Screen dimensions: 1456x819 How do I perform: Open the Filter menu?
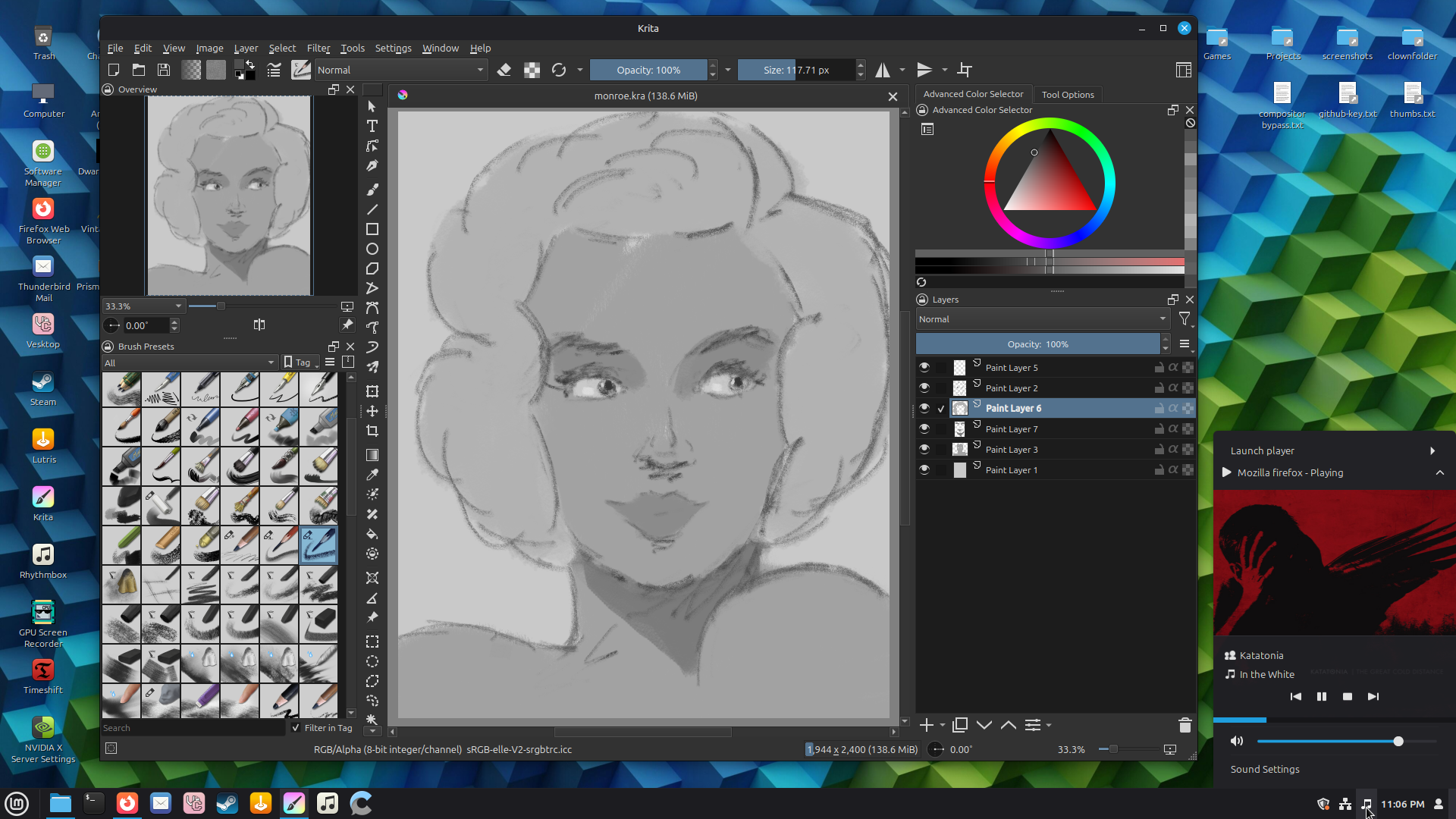tap(318, 48)
